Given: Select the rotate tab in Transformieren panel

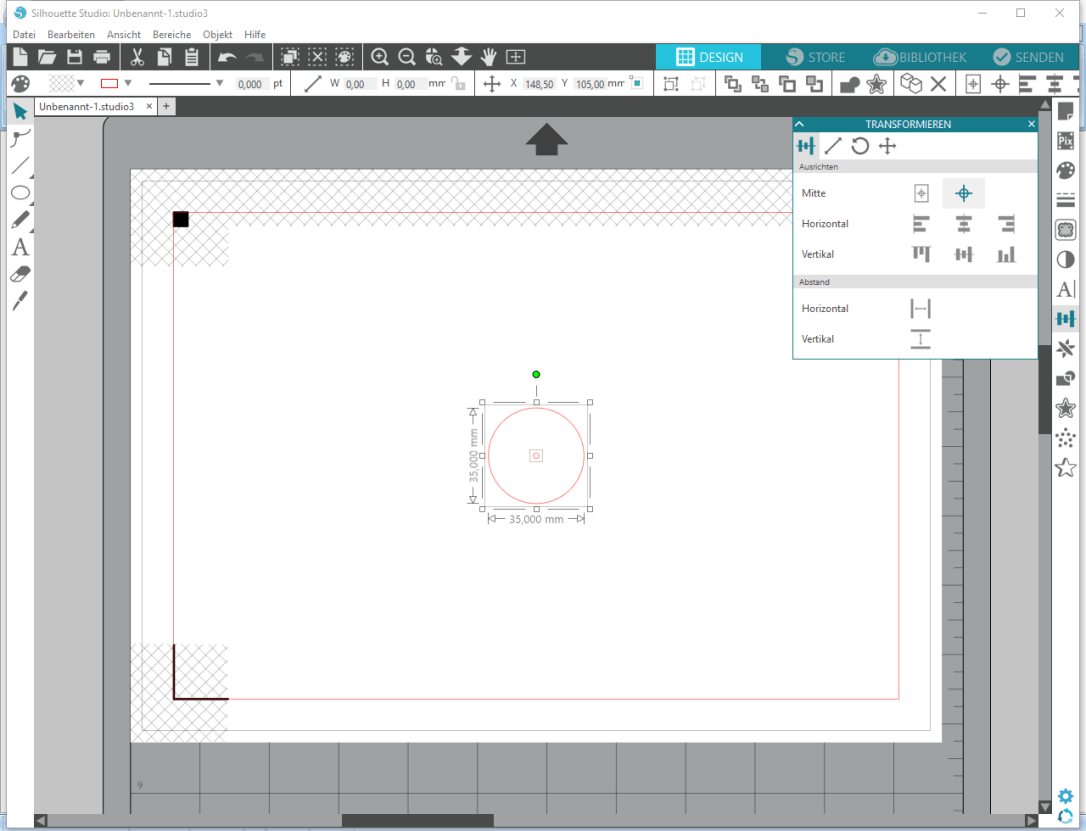Looking at the screenshot, I should tap(859, 145).
